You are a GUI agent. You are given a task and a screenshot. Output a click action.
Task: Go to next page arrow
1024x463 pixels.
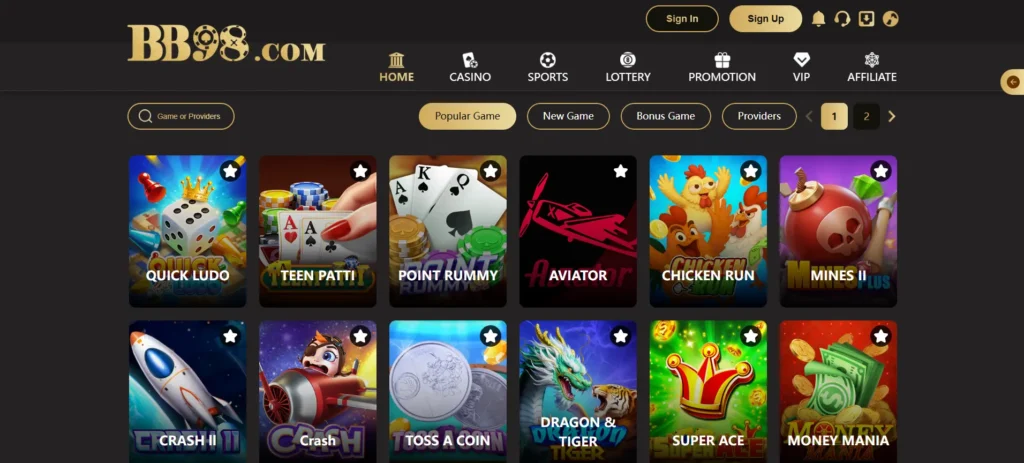click(x=892, y=117)
